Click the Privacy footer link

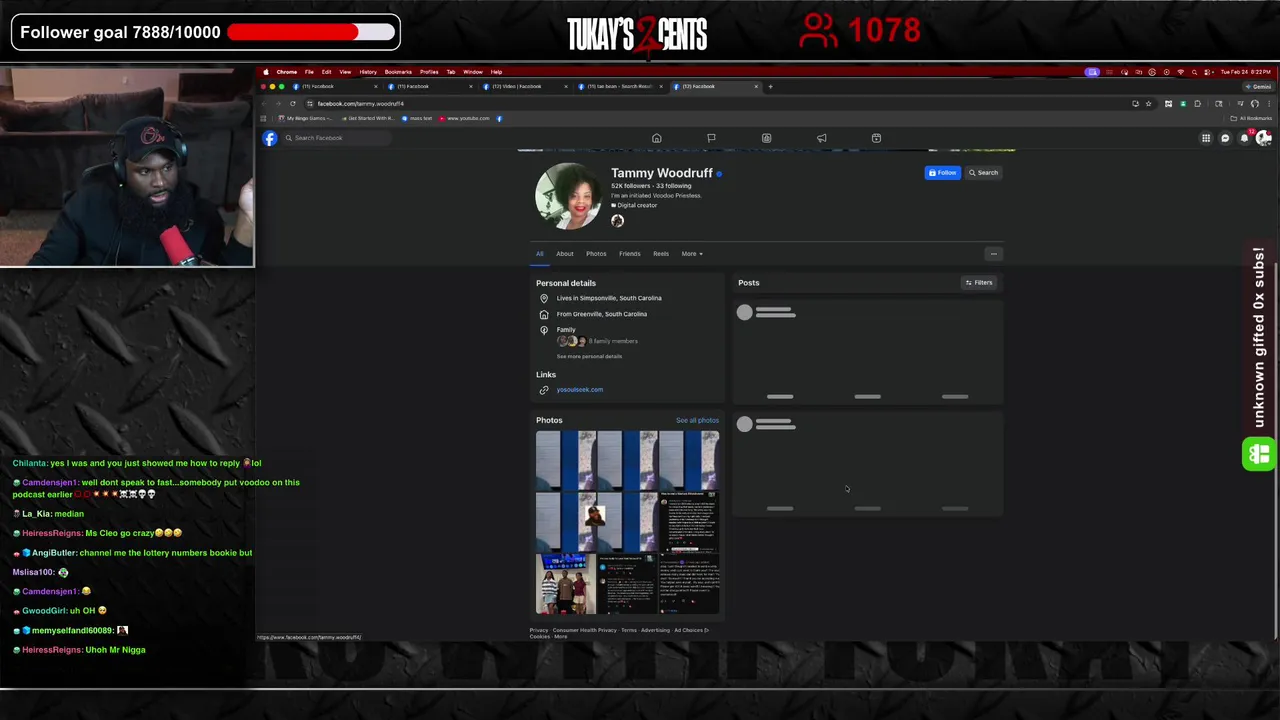click(x=538, y=630)
